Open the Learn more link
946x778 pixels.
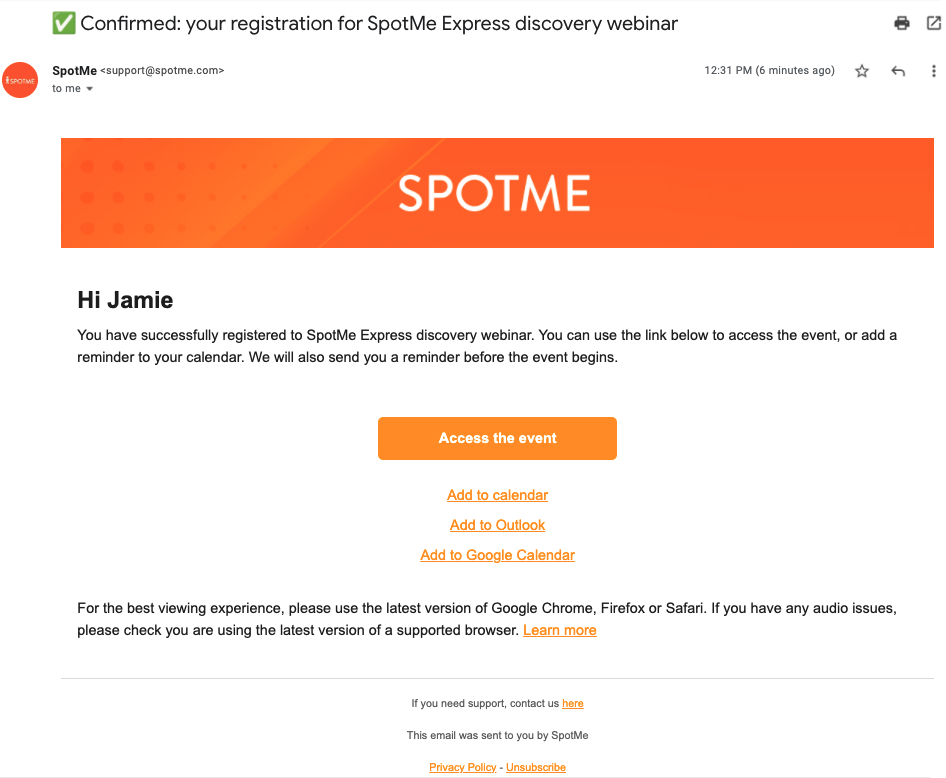pyautogui.click(x=559, y=630)
